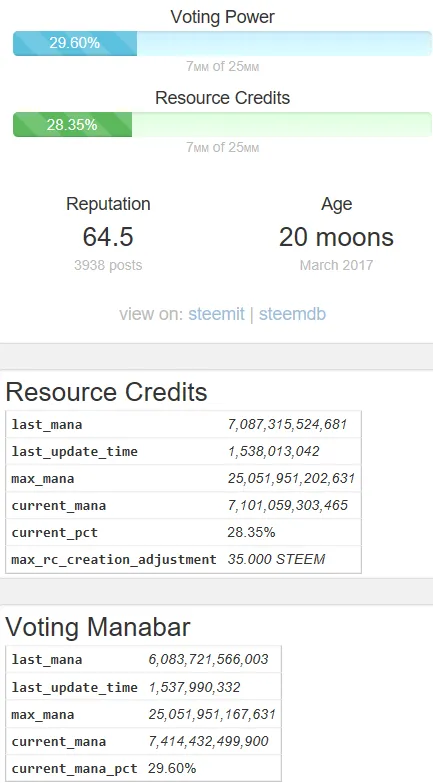
Task: Click the Voting Power title
Action: (x=223, y=17)
